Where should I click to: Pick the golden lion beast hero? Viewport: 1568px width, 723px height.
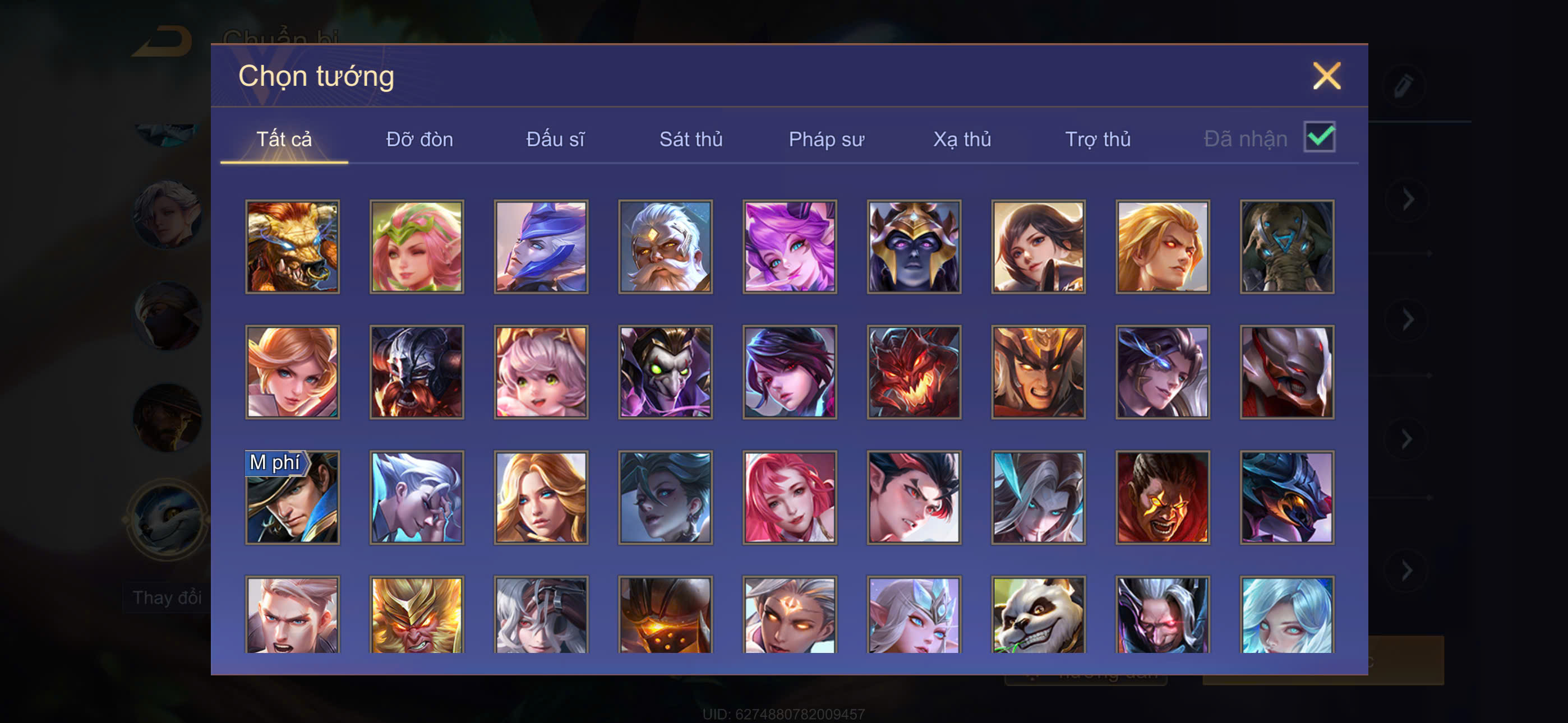point(293,247)
